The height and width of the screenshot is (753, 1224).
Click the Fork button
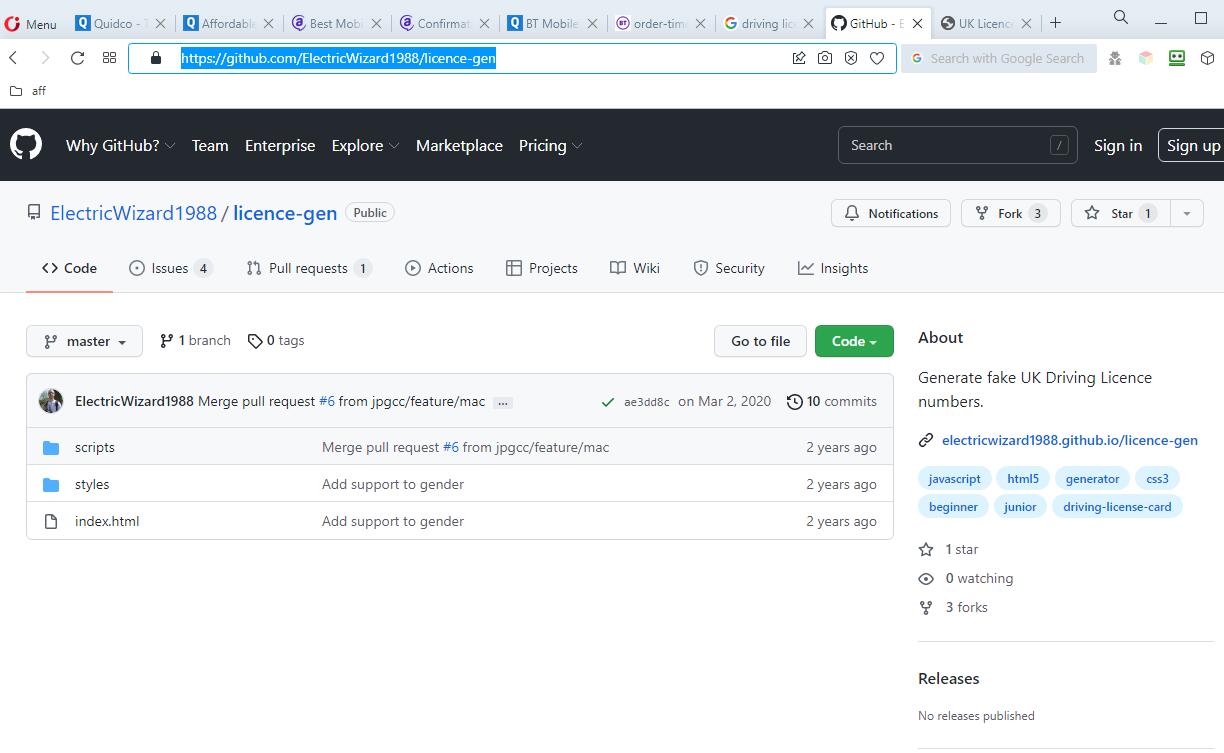coord(1010,213)
